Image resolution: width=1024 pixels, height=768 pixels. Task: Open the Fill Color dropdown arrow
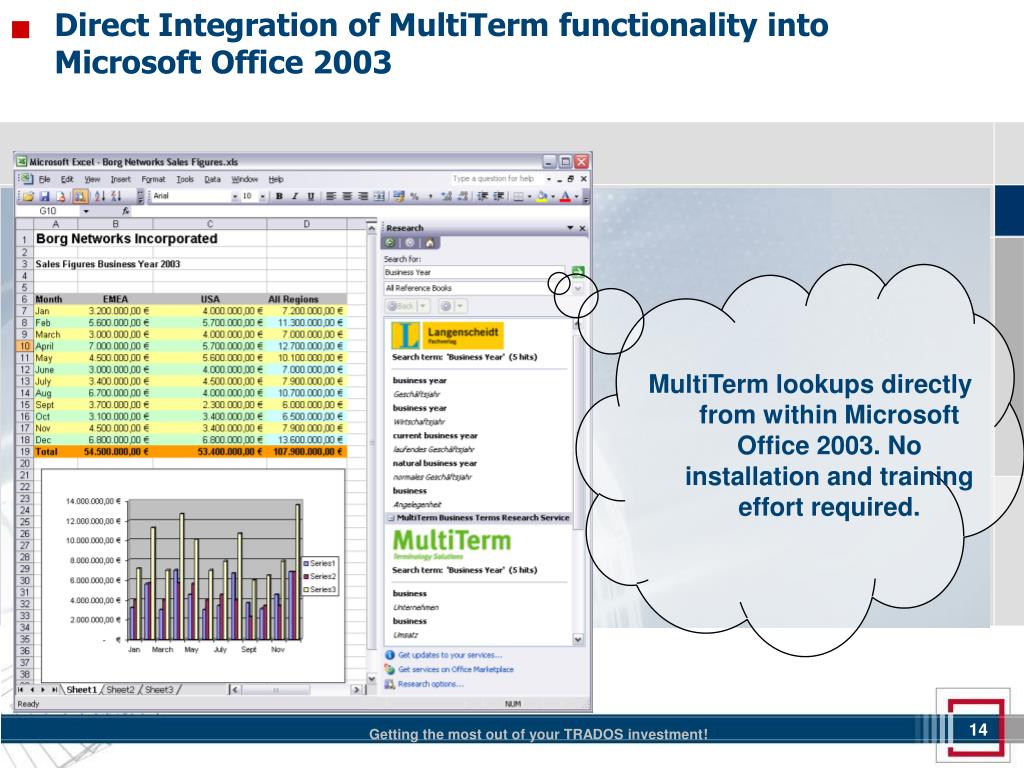point(553,196)
